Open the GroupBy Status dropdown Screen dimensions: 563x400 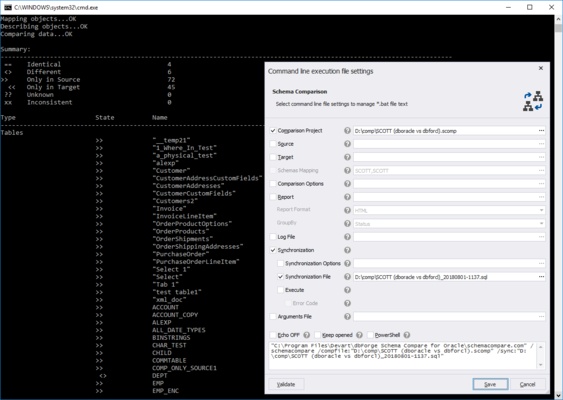[x=541, y=224]
